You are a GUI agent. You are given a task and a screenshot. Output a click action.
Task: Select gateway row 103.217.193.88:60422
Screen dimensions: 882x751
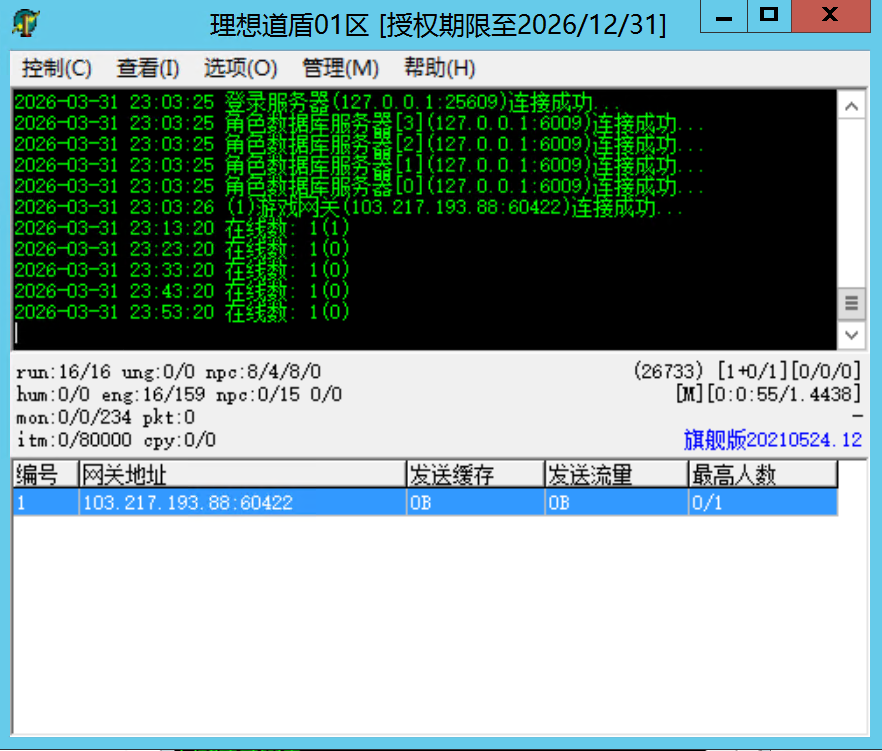pyautogui.click(x=240, y=503)
